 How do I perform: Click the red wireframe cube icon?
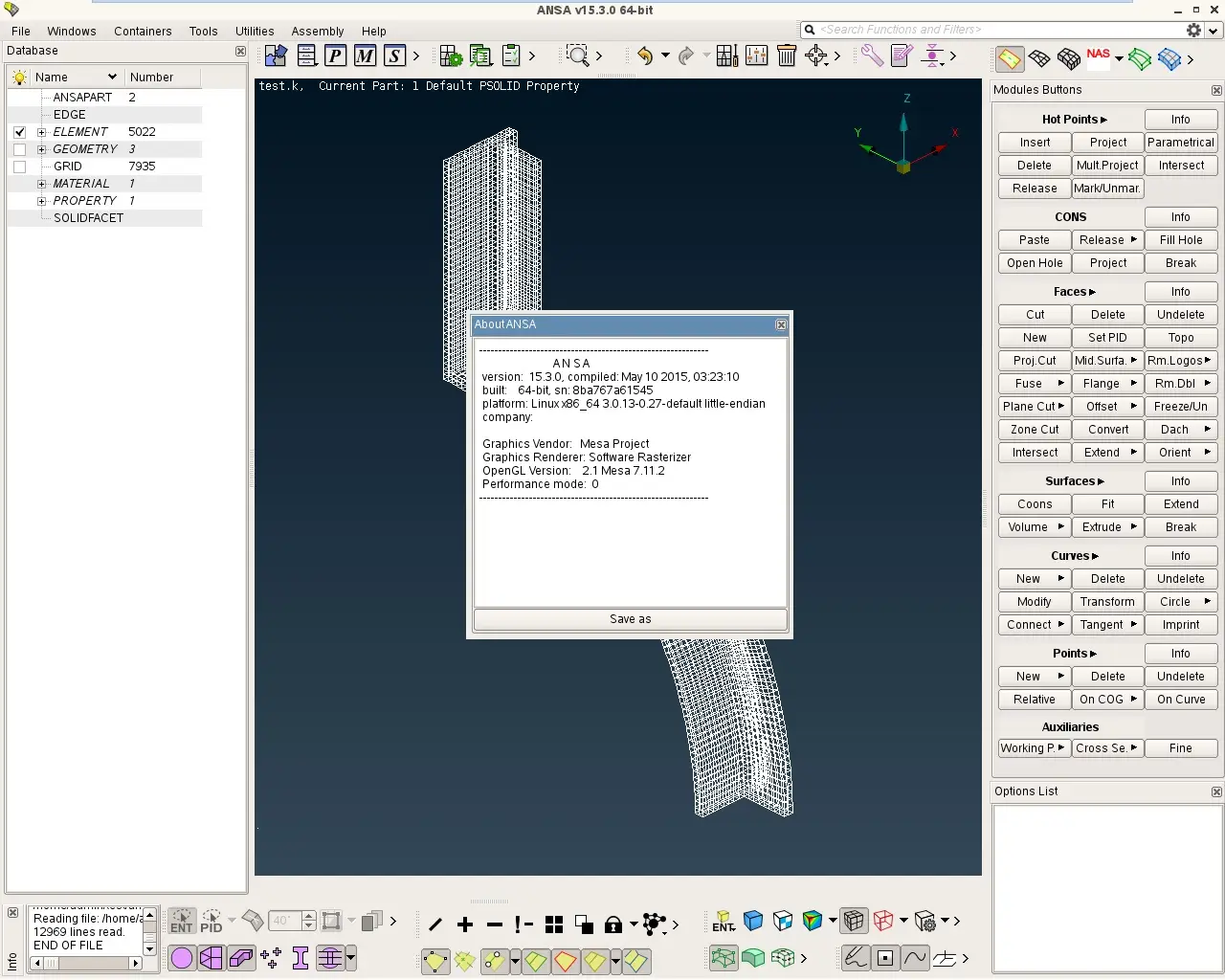883,921
